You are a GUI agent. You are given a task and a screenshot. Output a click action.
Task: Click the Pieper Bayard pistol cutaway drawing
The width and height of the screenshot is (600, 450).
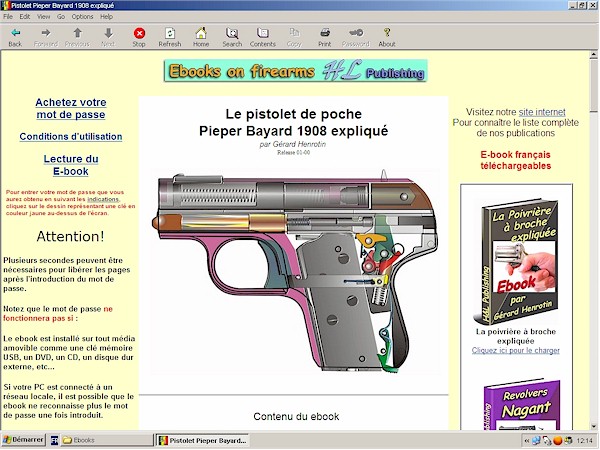(x=295, y=271)
